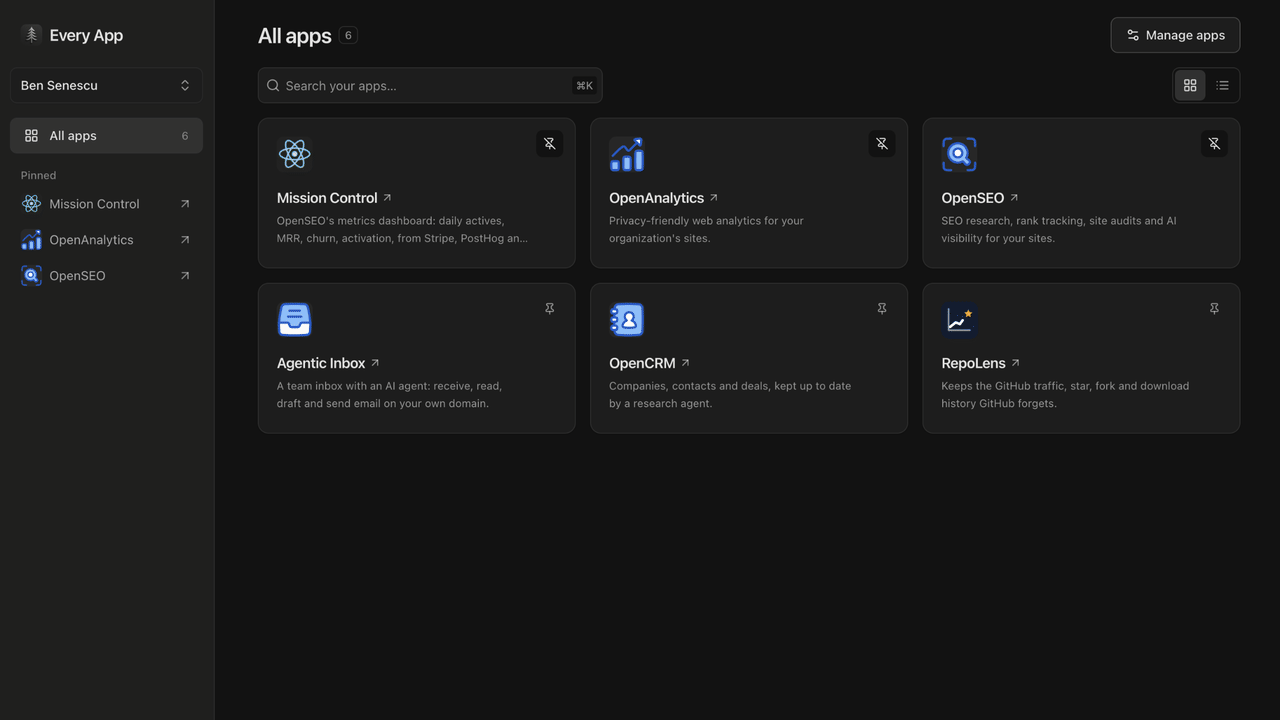
Task: Click sidebar Mission Control external arrow
Action: [x=184, y=204]
